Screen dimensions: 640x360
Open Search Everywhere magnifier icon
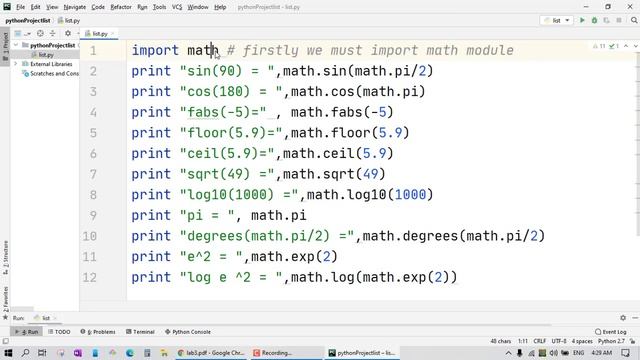point(634,20)
